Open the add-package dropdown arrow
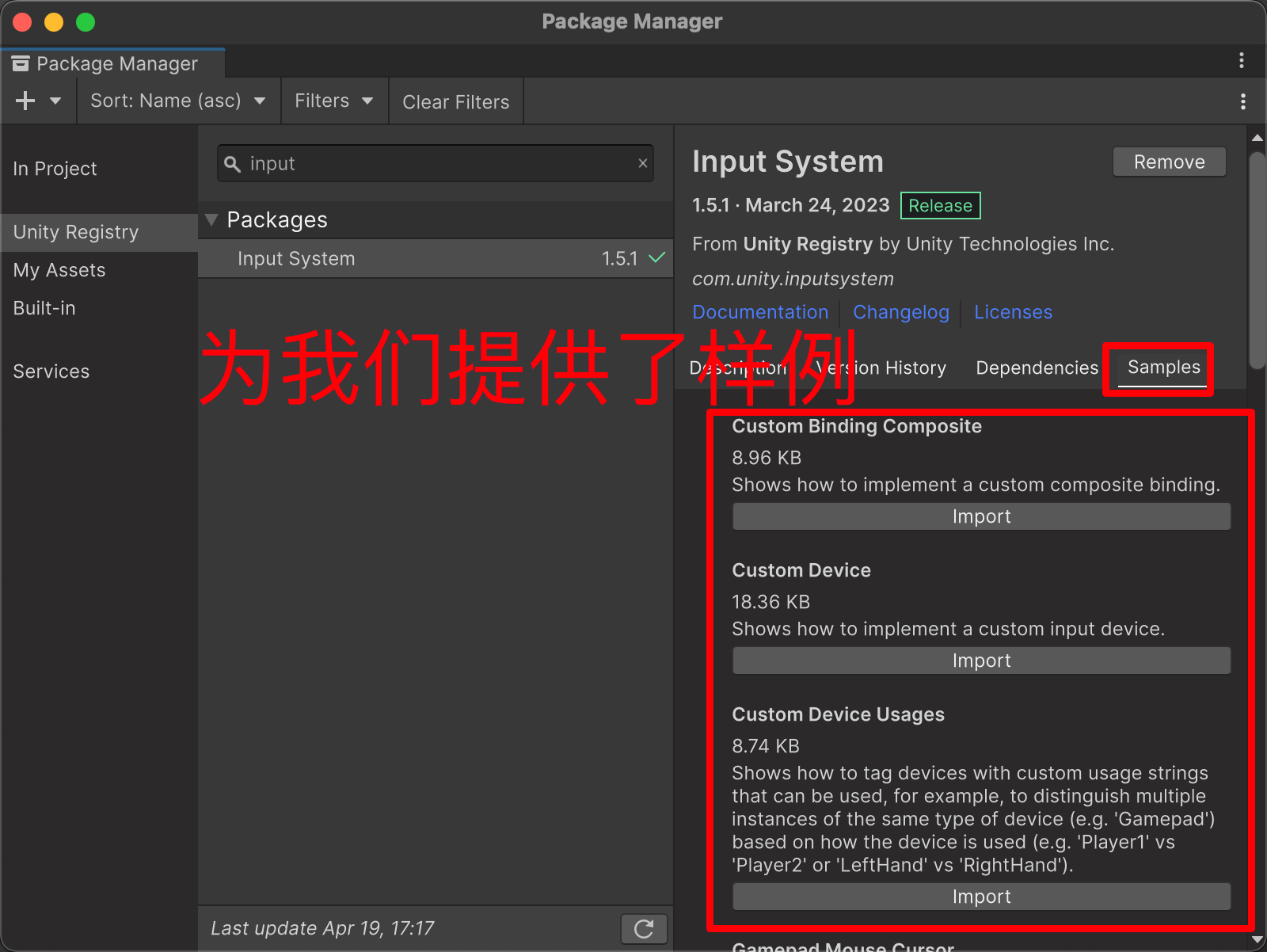The width and height of the screenshot is (1267, 952). pos(55,101)
